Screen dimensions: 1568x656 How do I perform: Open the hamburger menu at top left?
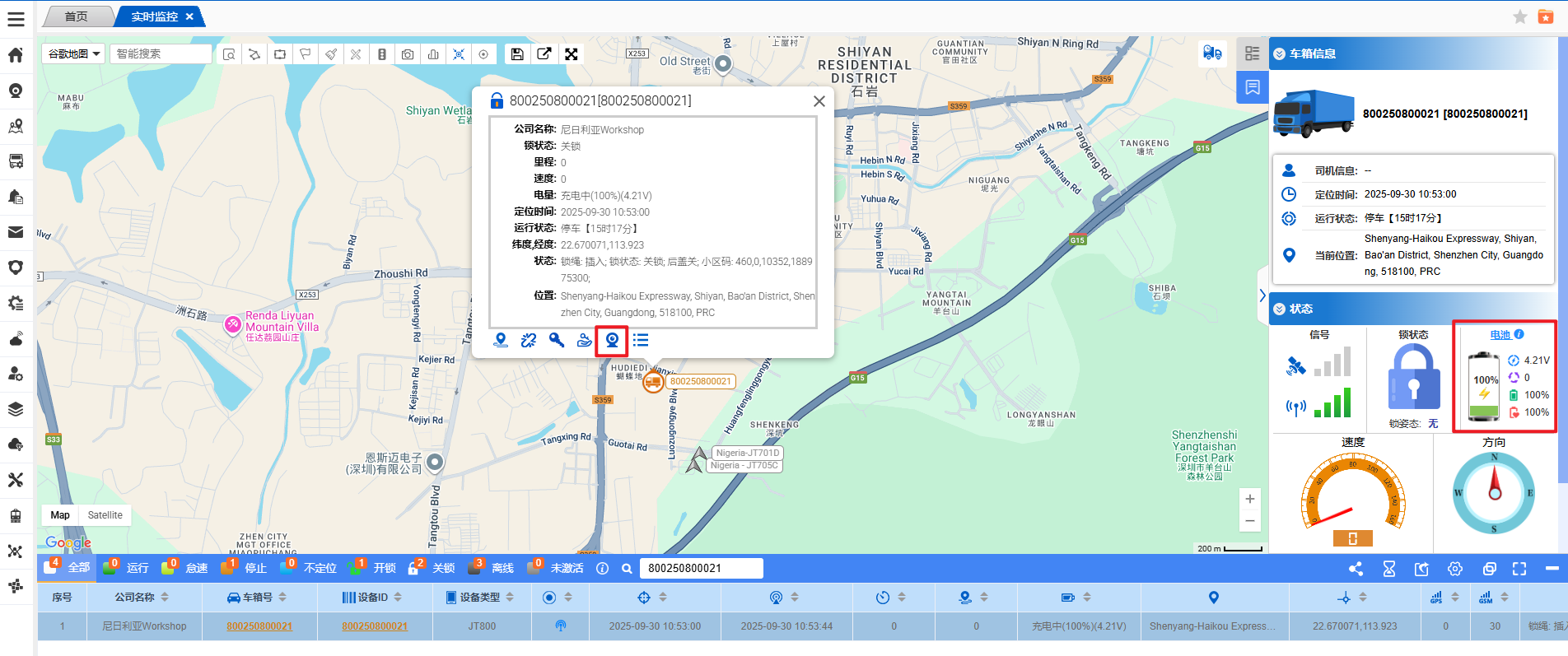tap(16, 20)
